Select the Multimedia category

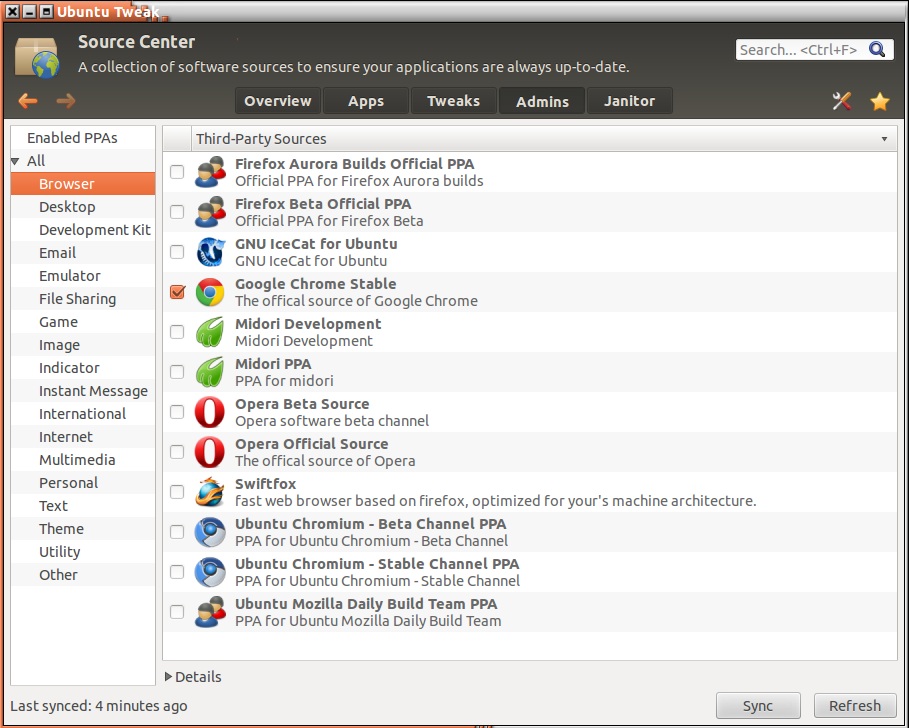tap(83, 460)
